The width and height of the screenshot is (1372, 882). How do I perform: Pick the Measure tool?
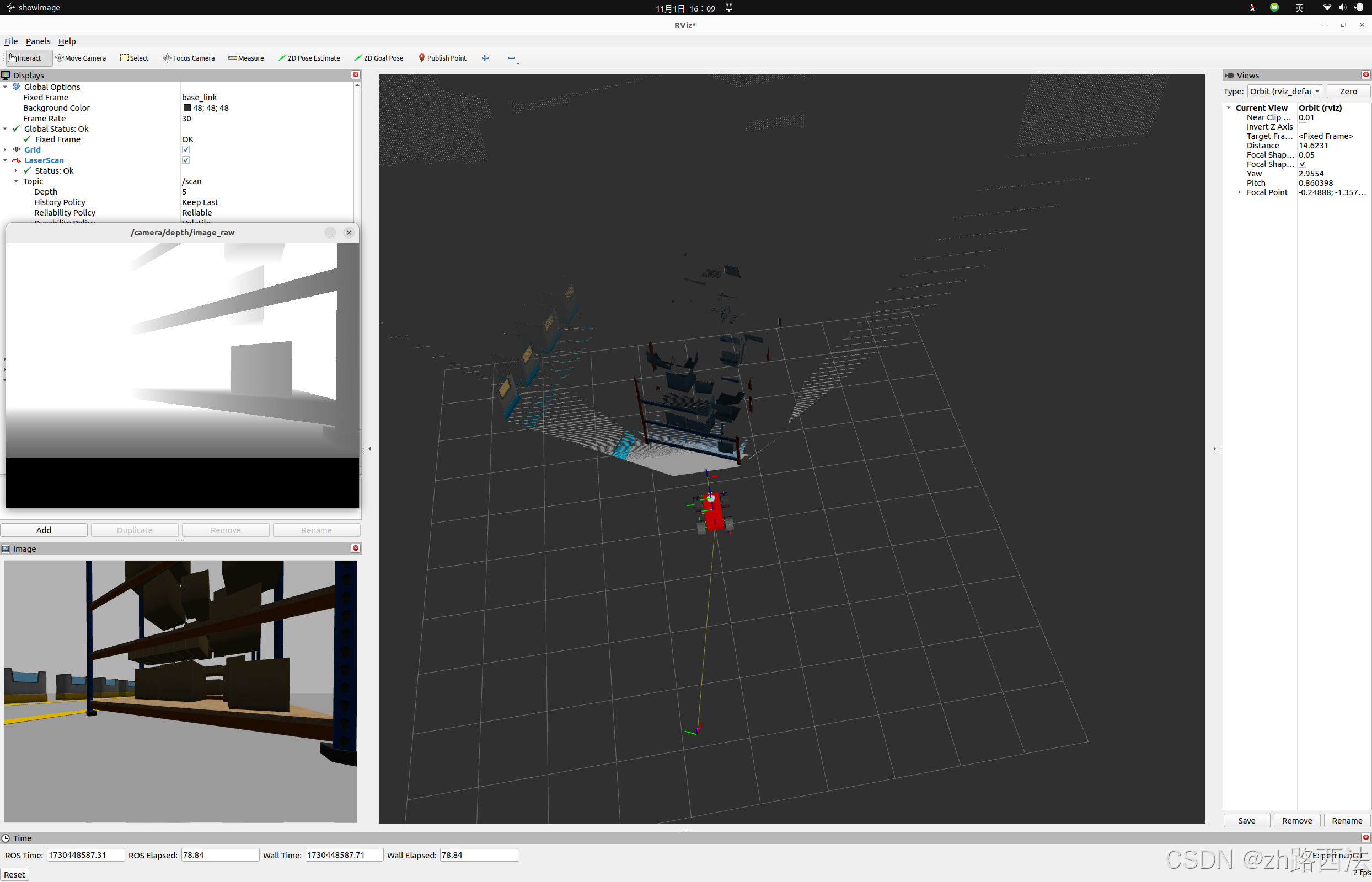(246, 58)
